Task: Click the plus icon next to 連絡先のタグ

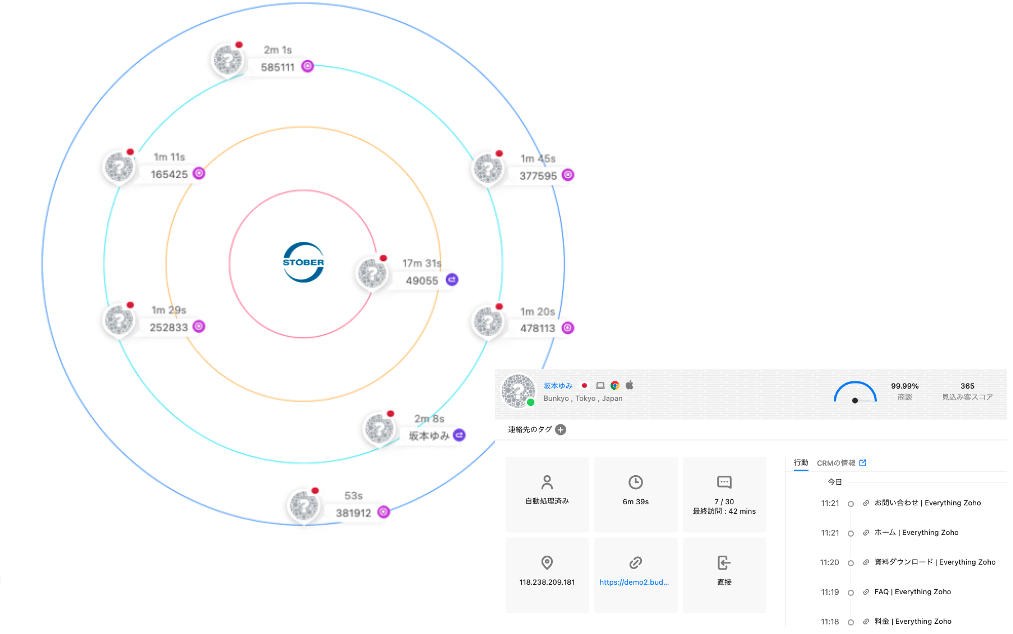Action: (x=560, y=430)
